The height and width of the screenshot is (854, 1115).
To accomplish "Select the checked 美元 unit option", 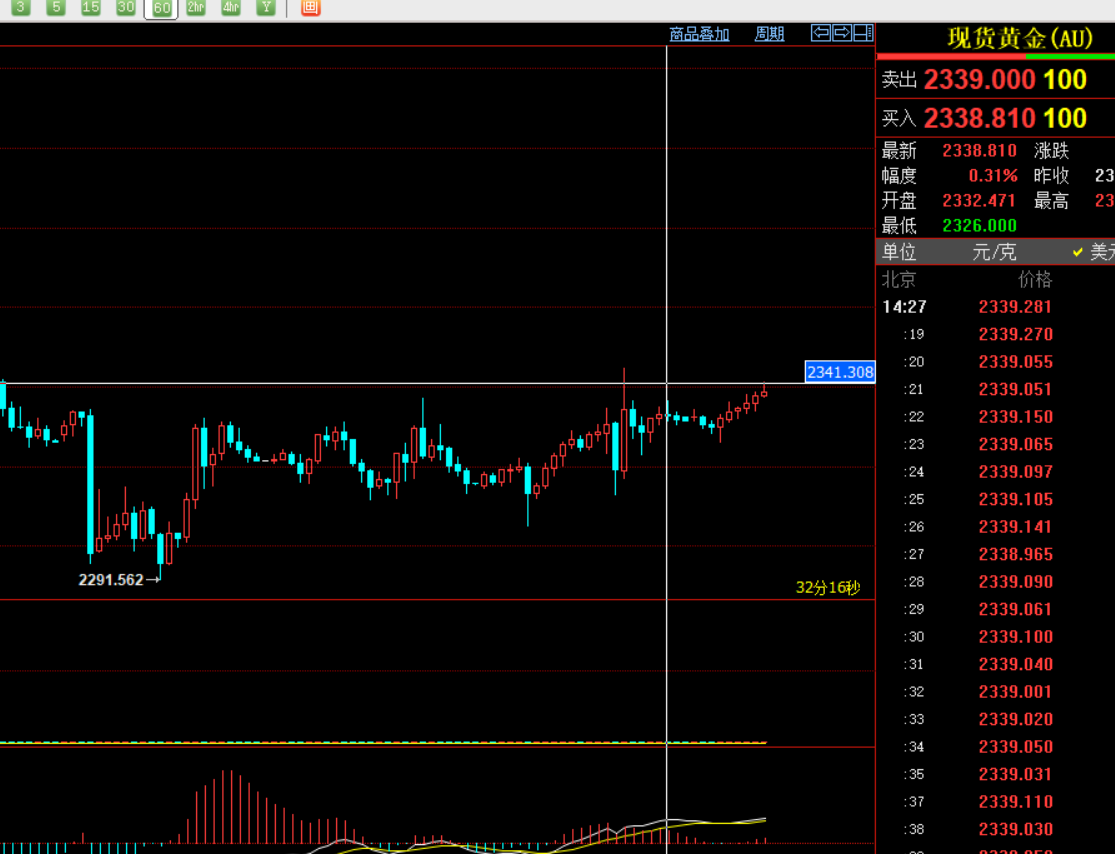I will coord(1096,252).
